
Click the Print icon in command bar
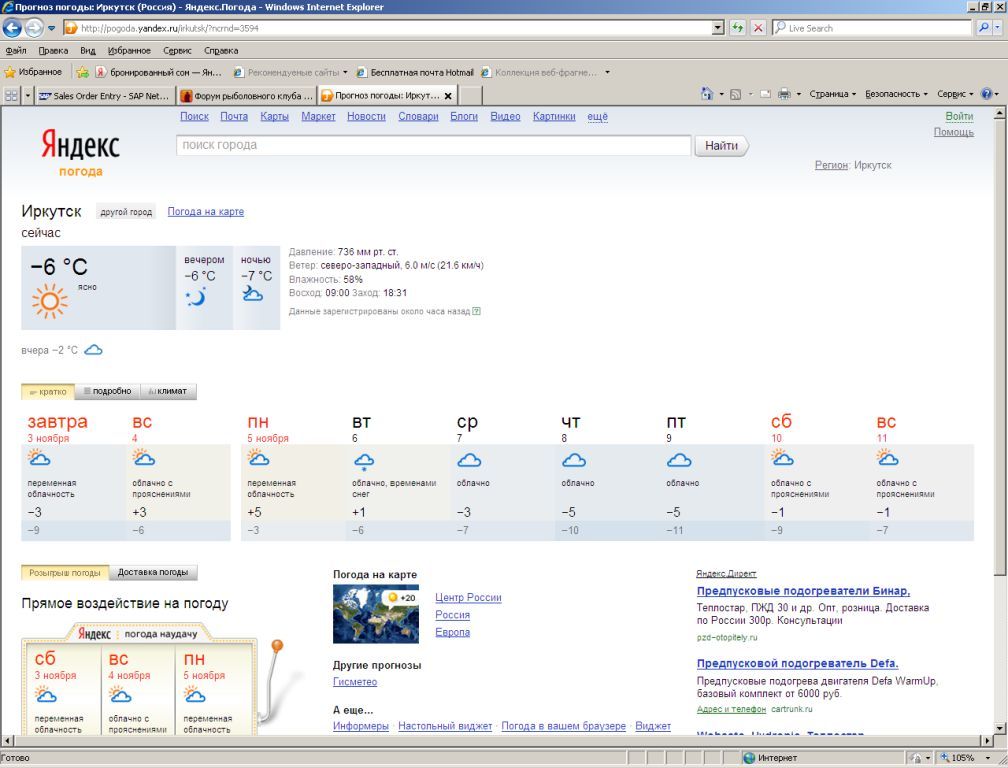tap(784, 94)
